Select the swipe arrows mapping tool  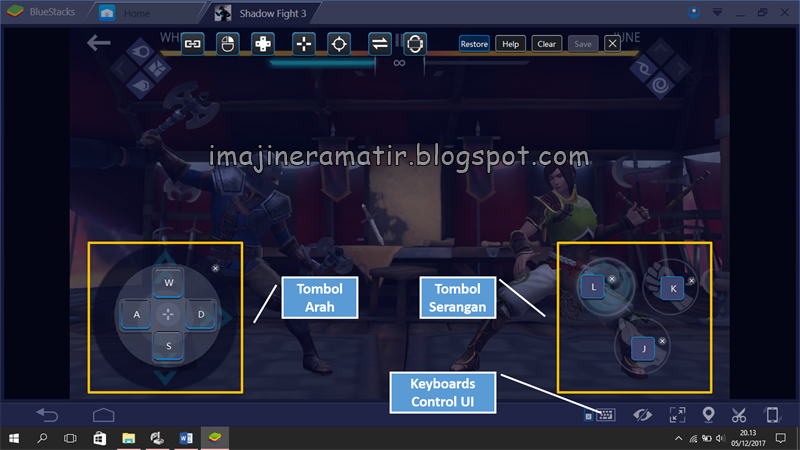(x=380, y=44)
